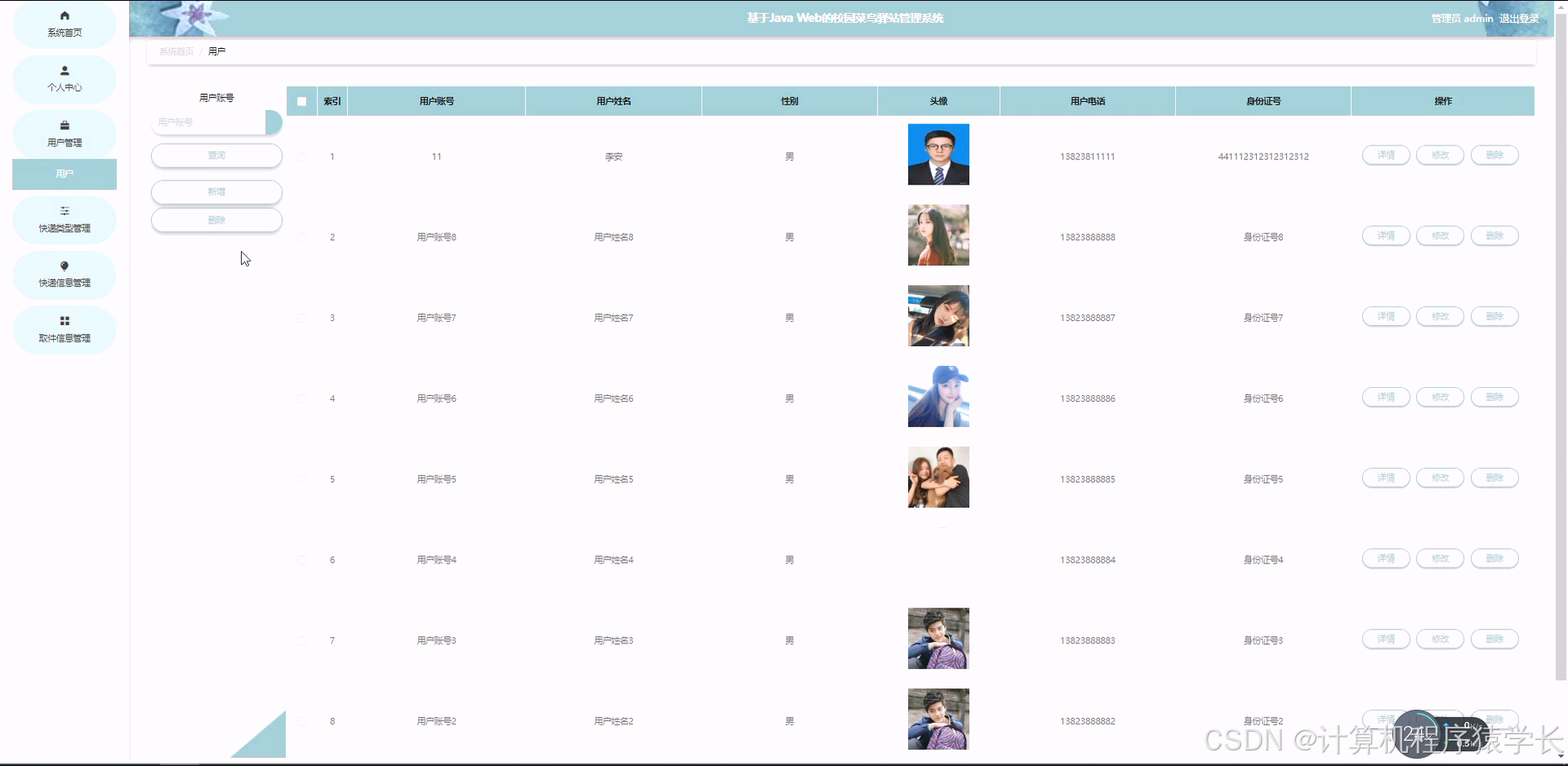Image resolution: width=1568 pixels, height=766 pixels.
Task: Open avatar photo of 用户姓名2
Action: [938, 719]
